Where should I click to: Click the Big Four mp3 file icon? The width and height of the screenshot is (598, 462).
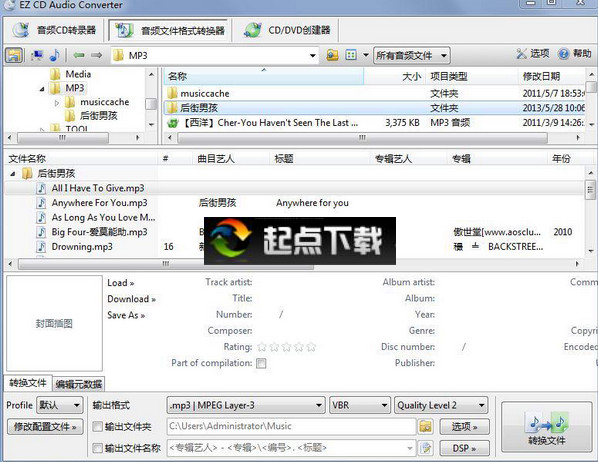(x=41, y=232)
